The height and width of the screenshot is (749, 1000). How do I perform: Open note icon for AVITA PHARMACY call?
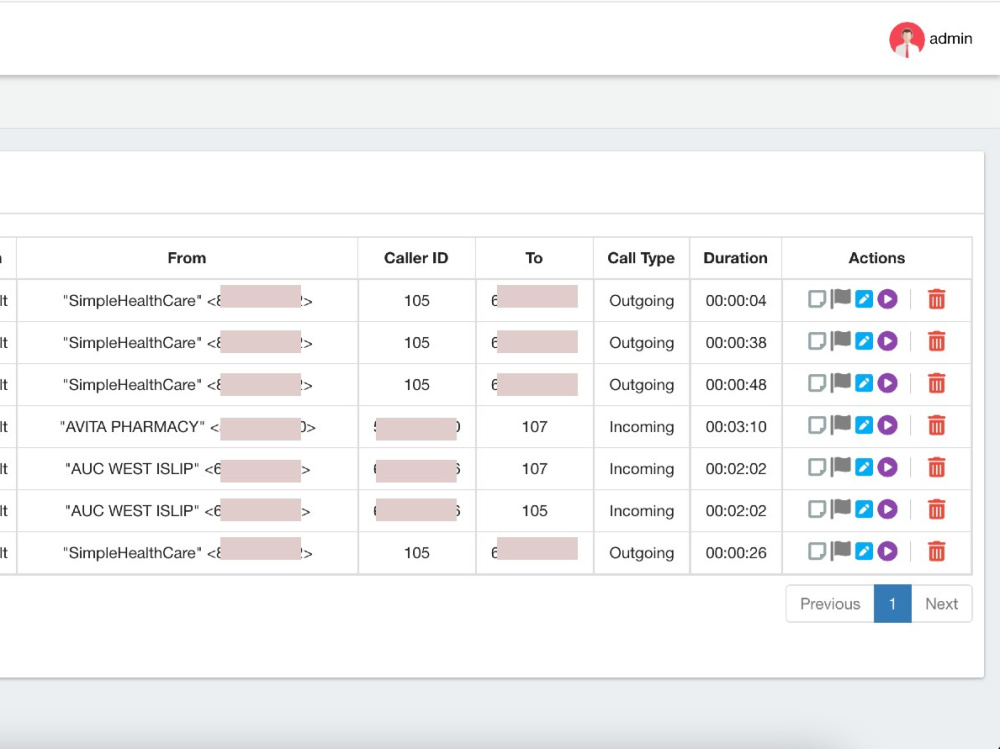816,426
